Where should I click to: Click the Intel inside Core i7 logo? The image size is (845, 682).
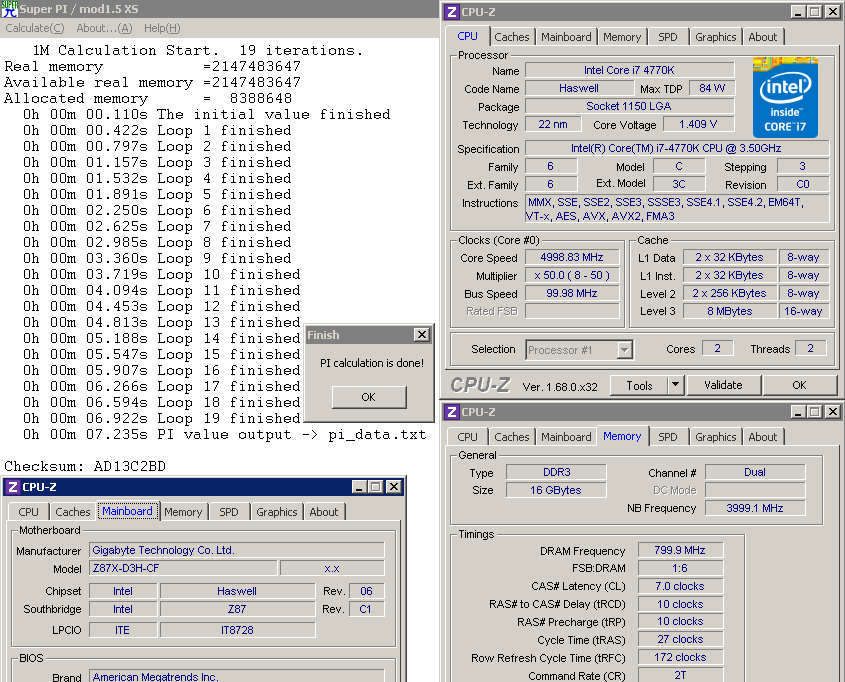(x=785, y=97)
